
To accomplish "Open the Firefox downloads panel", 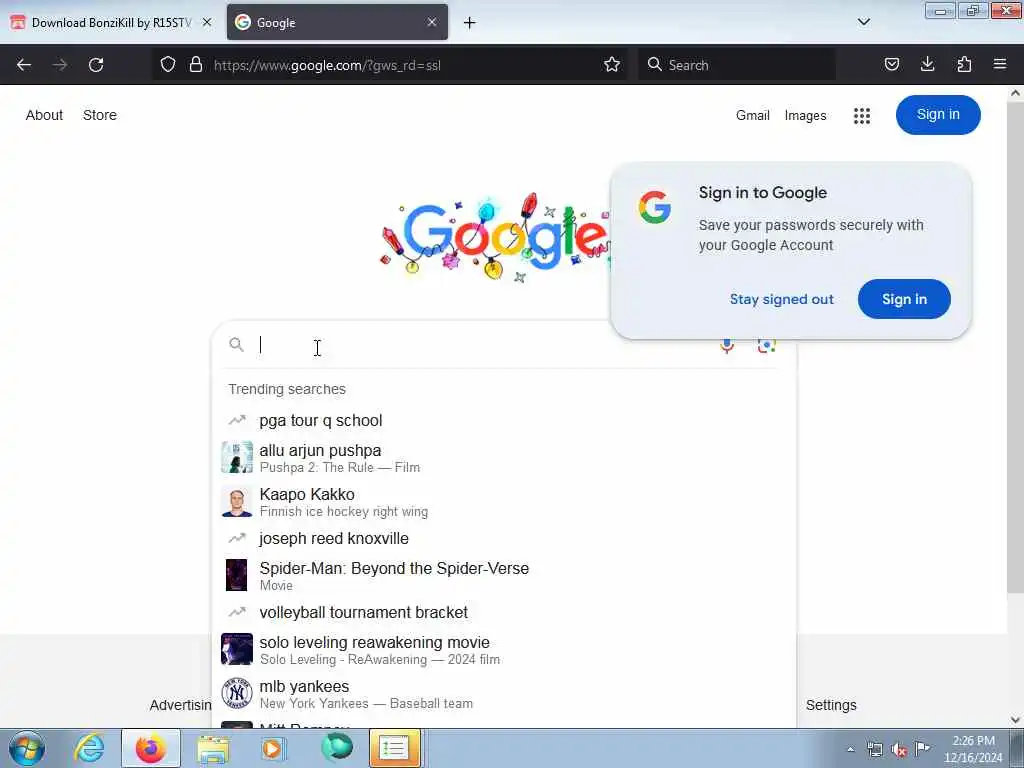I will click(x=927, y=65).
